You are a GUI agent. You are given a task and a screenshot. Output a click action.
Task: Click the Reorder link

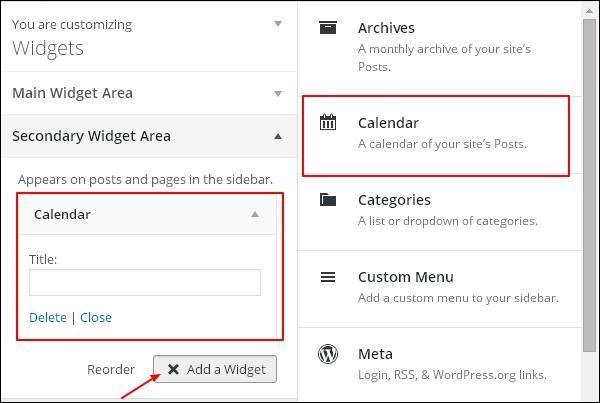[111, 369]
